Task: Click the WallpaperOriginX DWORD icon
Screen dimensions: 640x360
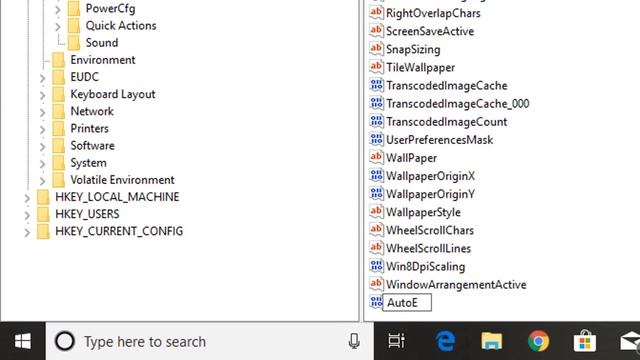Action: (376, 176)
